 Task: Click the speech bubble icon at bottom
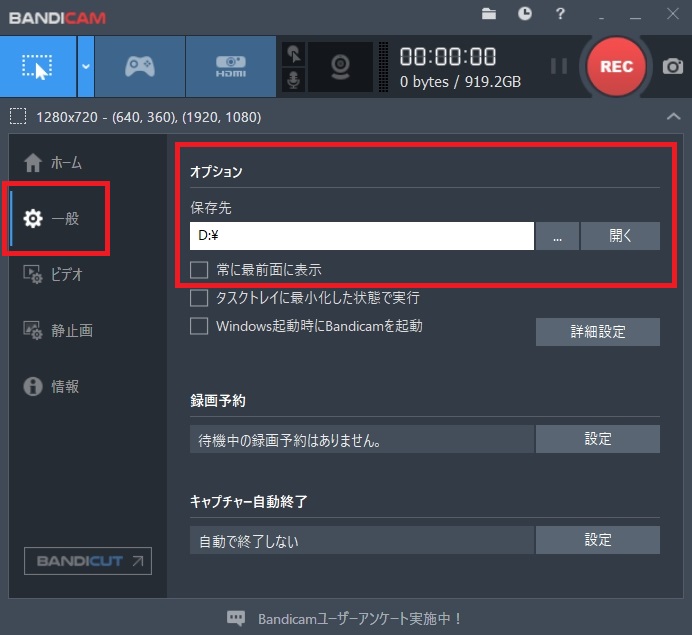(236, 618)
